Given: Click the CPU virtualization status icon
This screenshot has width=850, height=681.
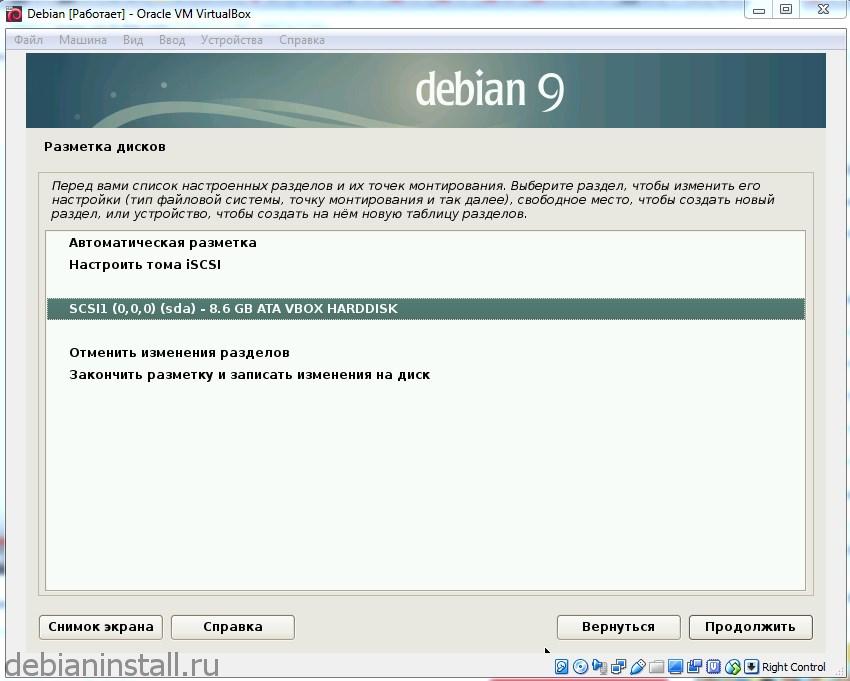Looking at the screenshot, I should click(x=713, y=666).
